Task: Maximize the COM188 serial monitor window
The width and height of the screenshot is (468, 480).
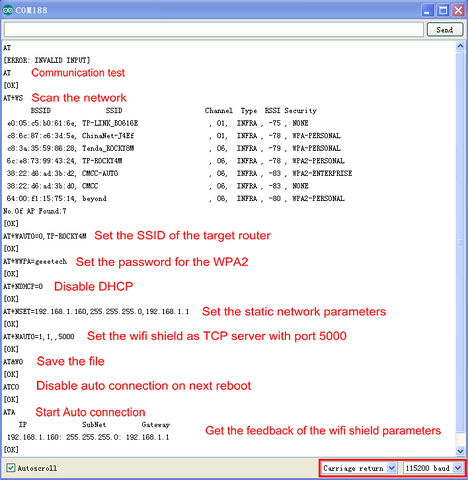Action: click(x=443, y=10)
